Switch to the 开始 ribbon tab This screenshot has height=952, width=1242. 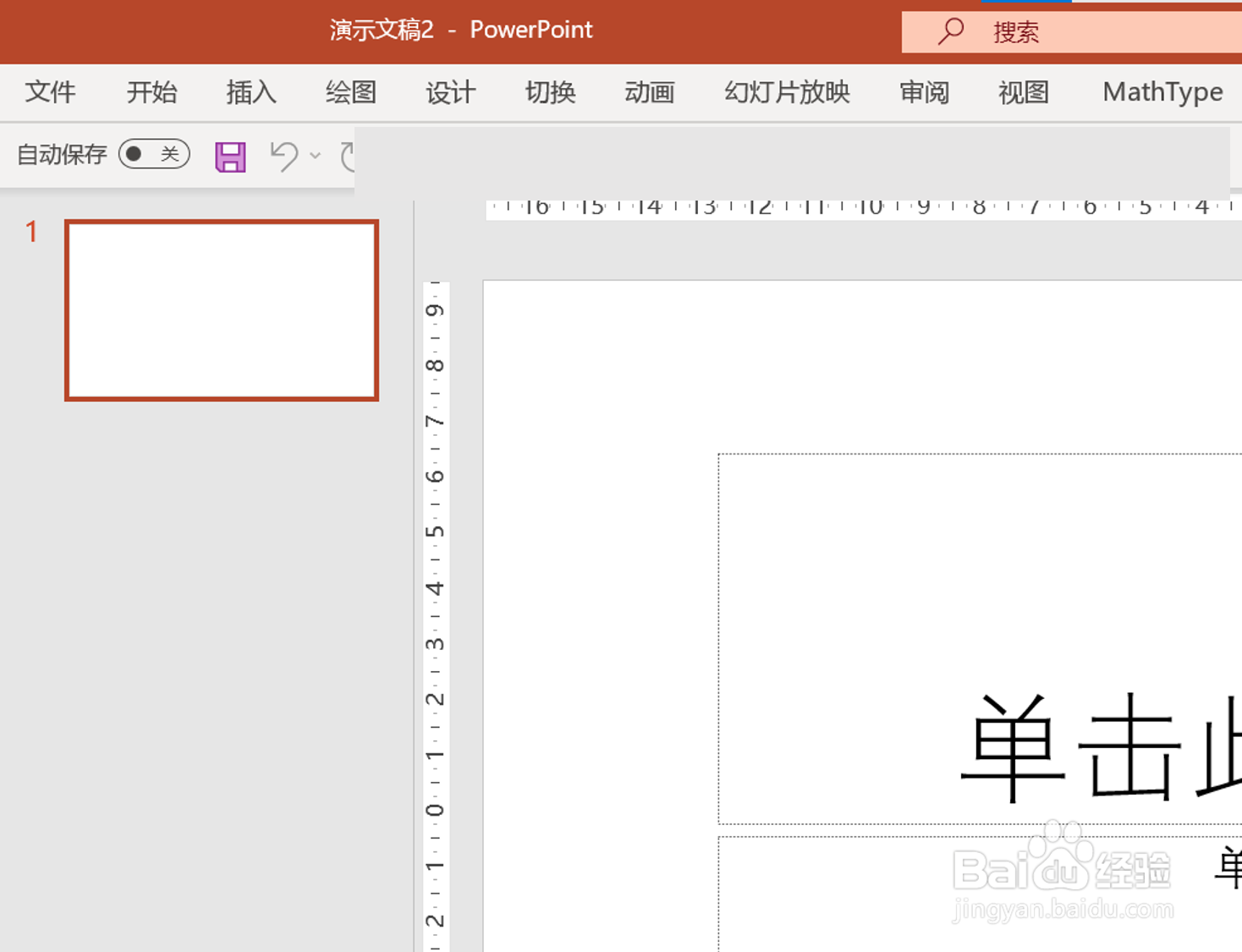click(x=151, y=91)
